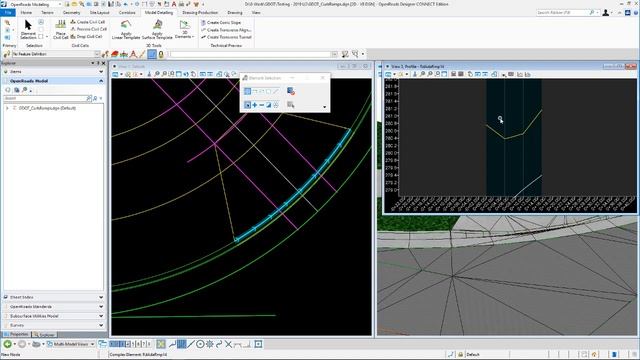Click select by attributes icon in Element Selection
Image resolution: width=640 pixels, height=360 pixels.
pos(291,105)
